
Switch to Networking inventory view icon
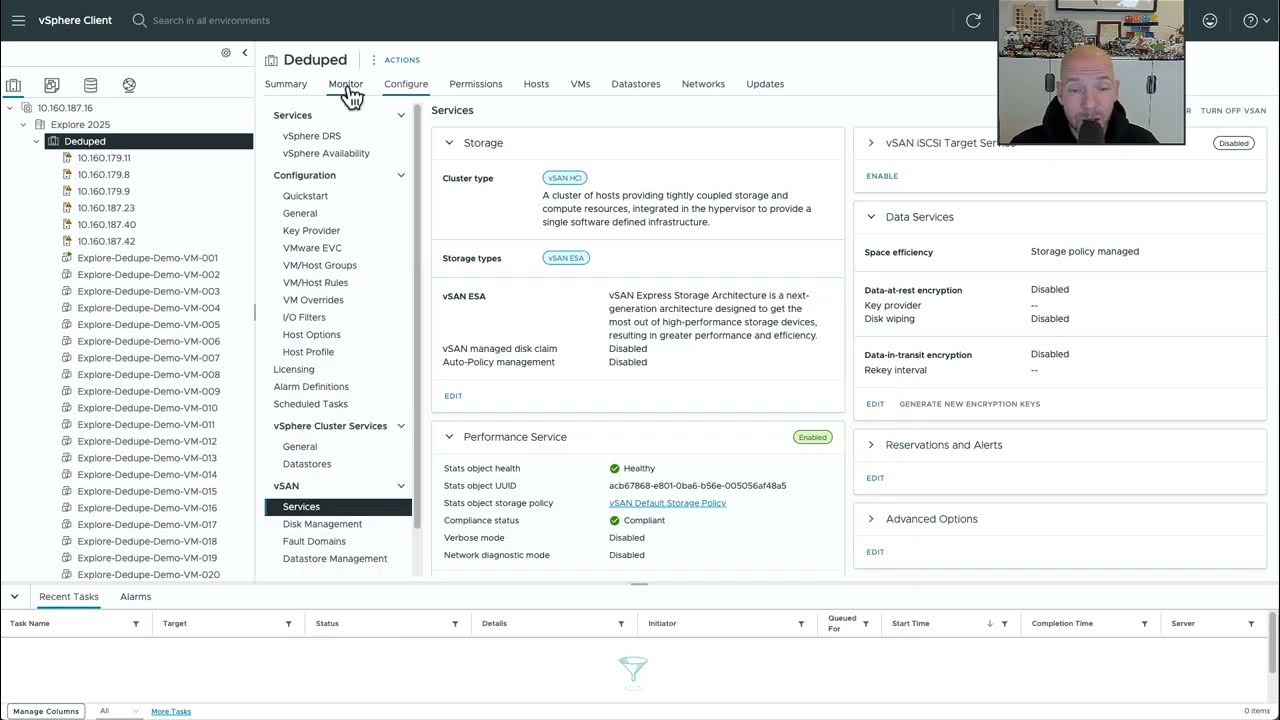pos(129,85)
